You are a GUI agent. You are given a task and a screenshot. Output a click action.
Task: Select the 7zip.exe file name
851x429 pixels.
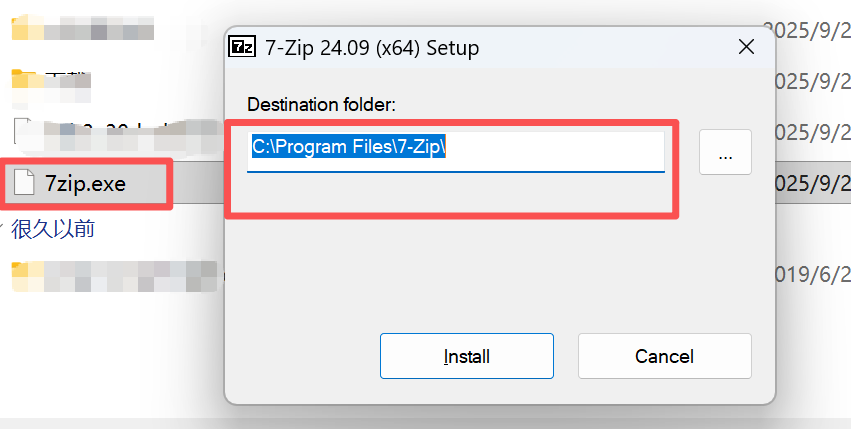tap(85, 184)
